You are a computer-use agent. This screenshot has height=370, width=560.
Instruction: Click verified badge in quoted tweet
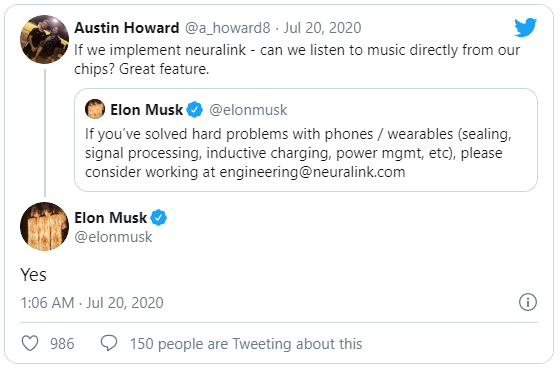[195, 110]
